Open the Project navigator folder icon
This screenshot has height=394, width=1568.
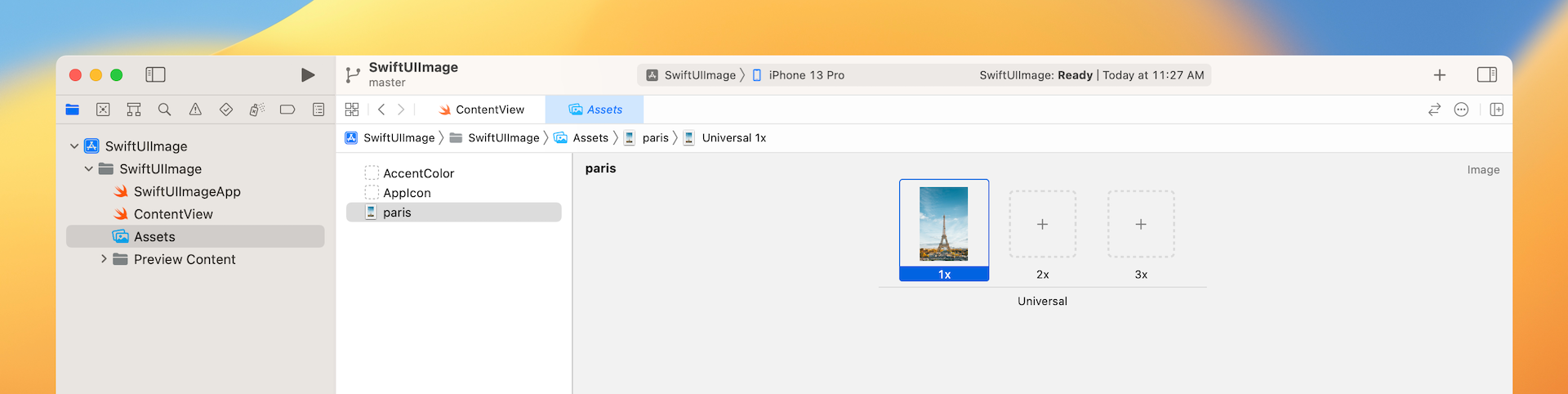click(73, 110)
